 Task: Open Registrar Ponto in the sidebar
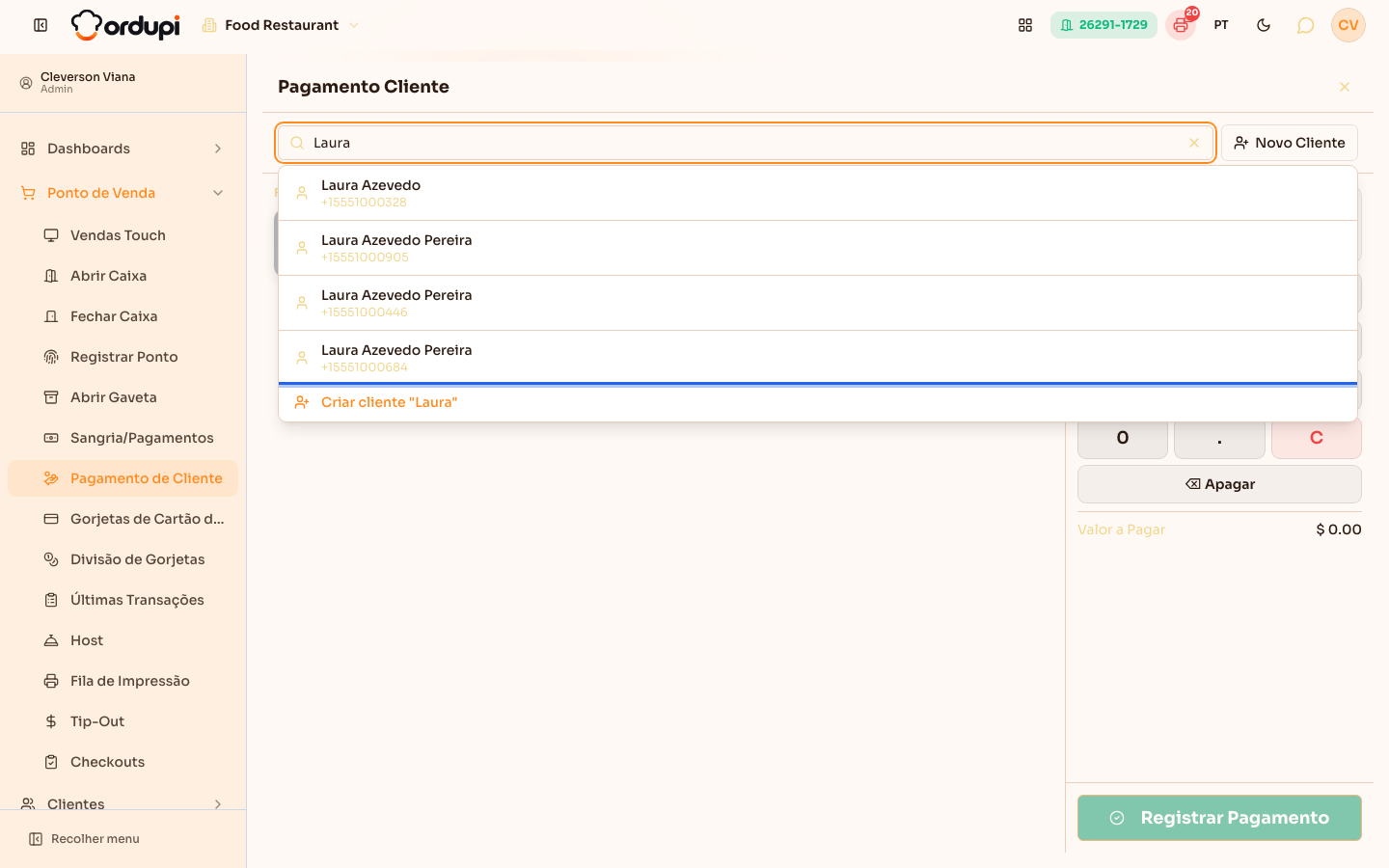pyautogui.click(x=123, y=357)
